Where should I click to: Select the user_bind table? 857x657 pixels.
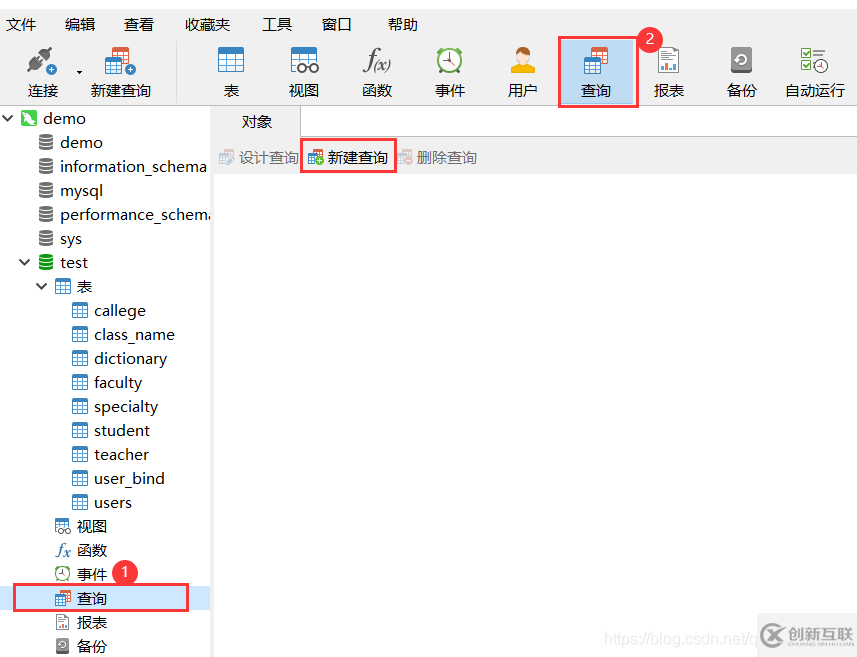(x=119, y=479)
